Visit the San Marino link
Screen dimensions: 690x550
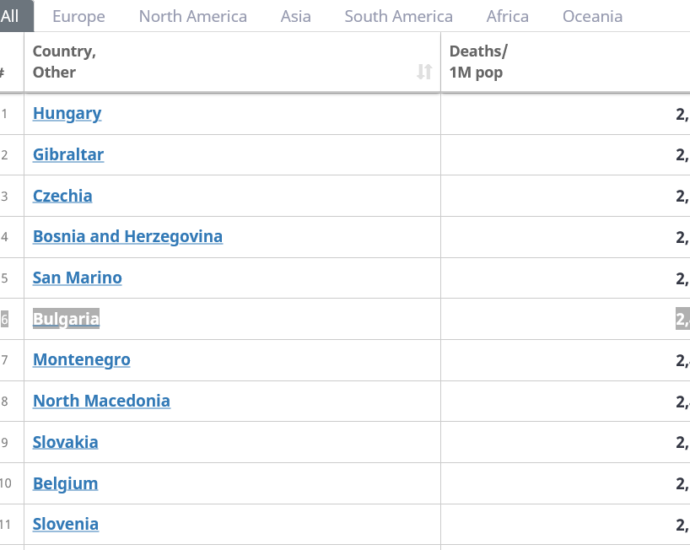[x=77, y=278]
